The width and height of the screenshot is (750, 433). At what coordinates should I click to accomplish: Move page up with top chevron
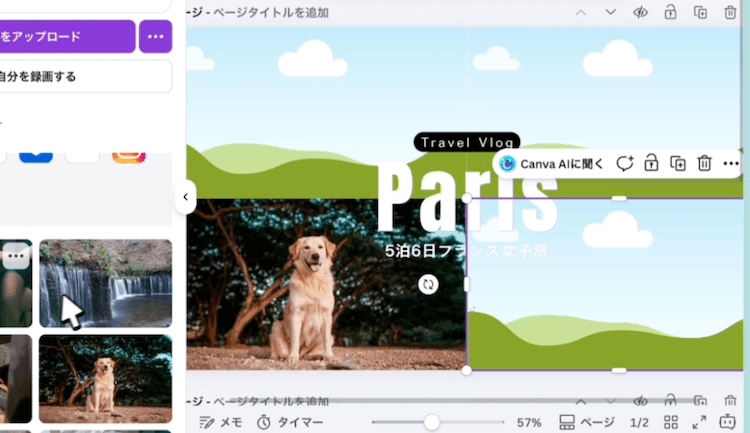pyautogui.click(x=581, y=13)
